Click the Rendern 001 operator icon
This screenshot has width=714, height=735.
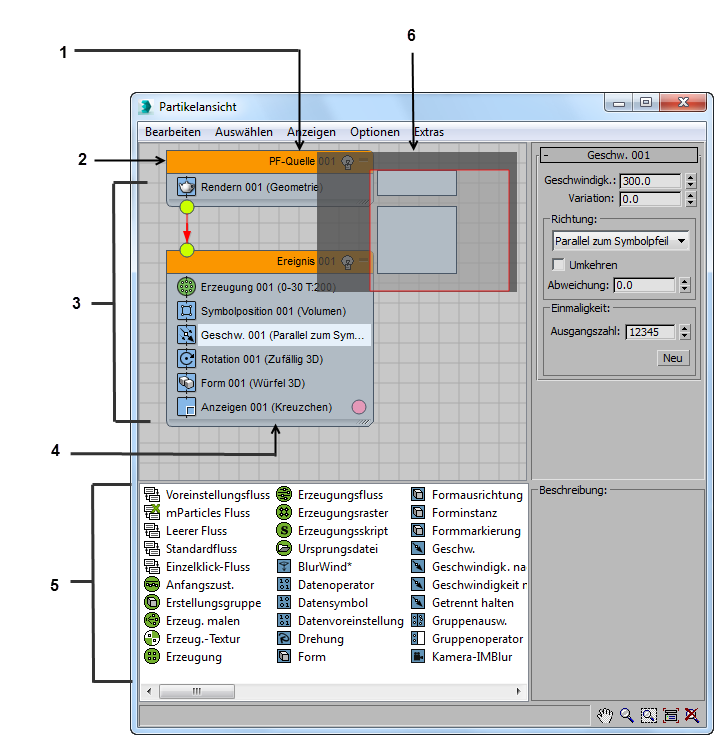point(186,187)
